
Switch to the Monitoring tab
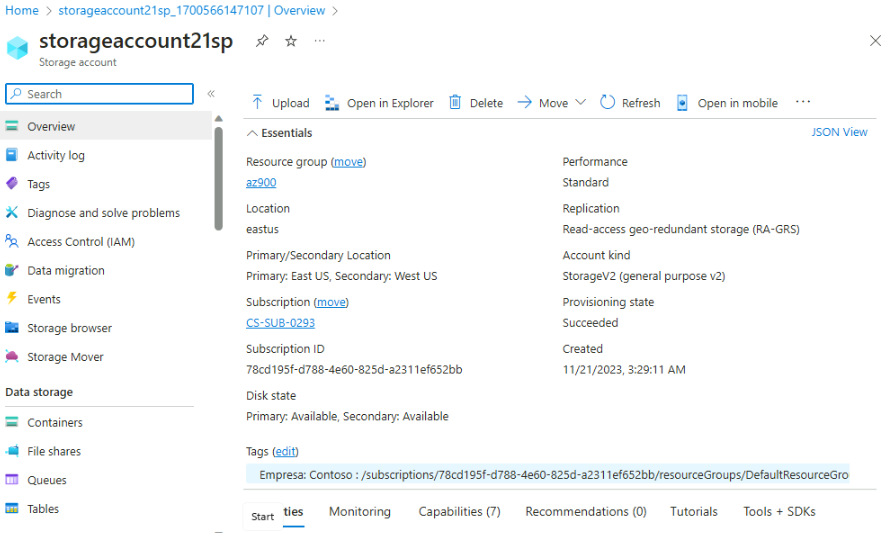(x=360, y=512)
